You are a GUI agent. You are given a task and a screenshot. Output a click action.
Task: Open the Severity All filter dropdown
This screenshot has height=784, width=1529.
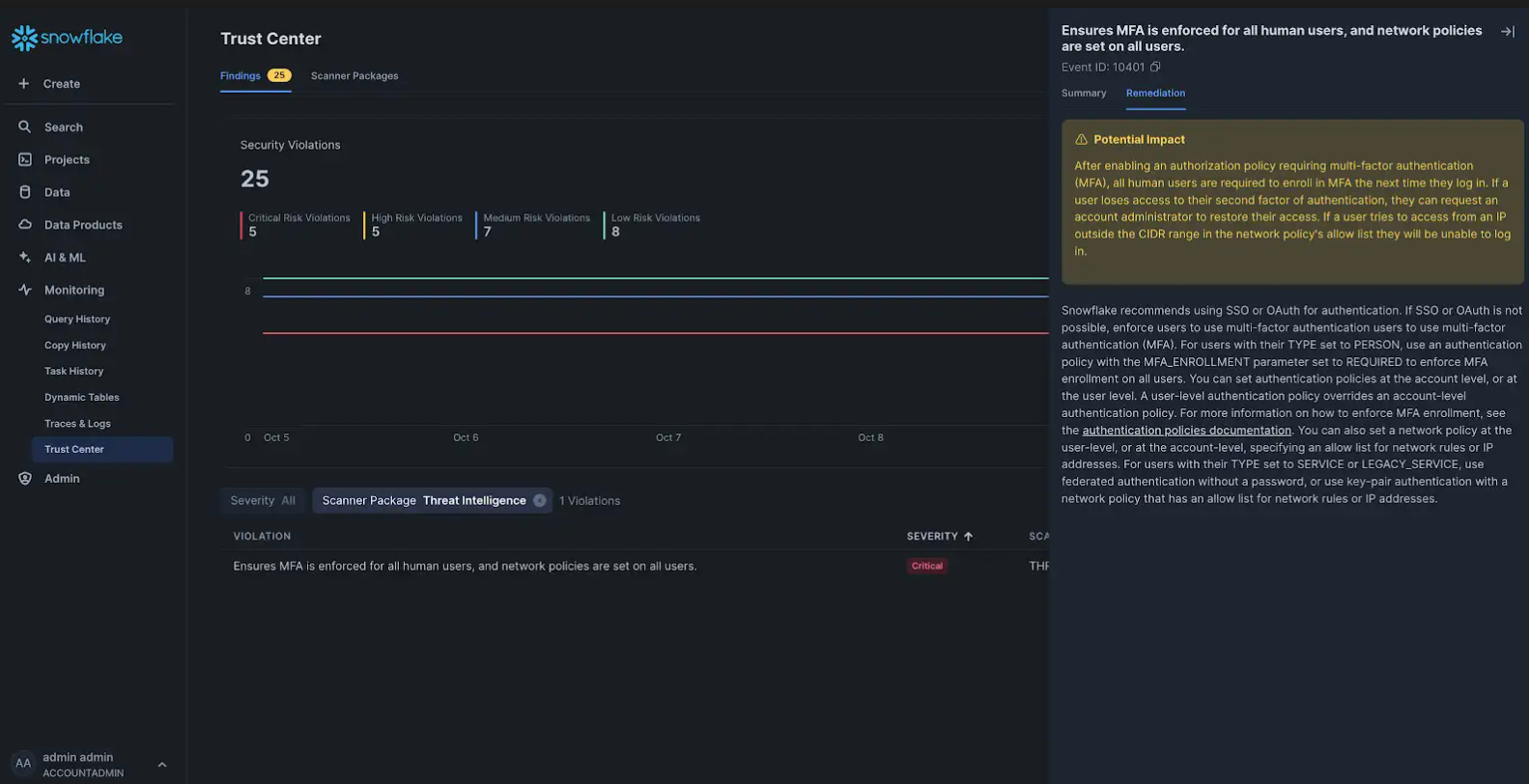click(263, 500)
